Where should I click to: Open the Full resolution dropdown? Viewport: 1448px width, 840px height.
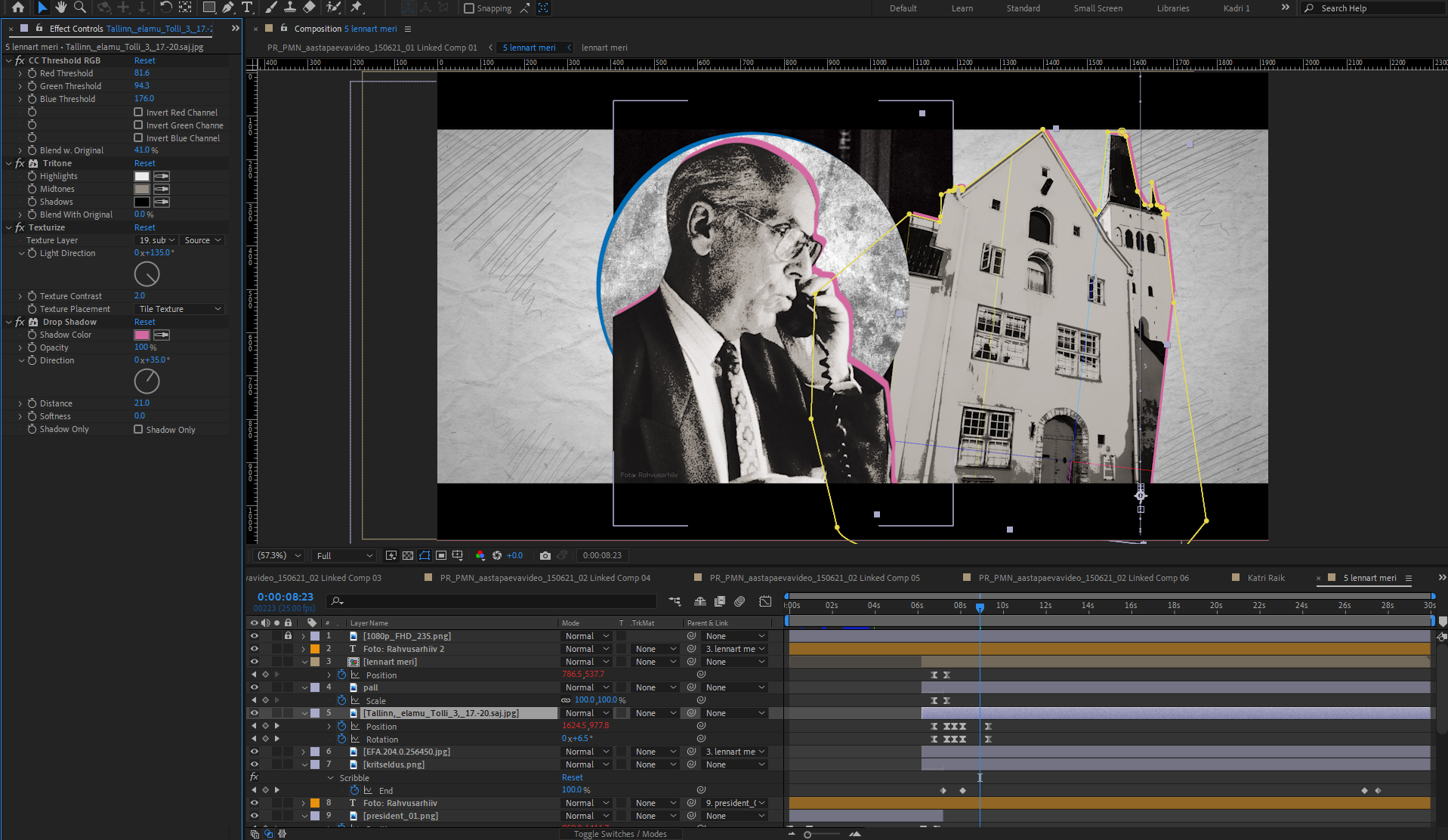pos(344,556)
